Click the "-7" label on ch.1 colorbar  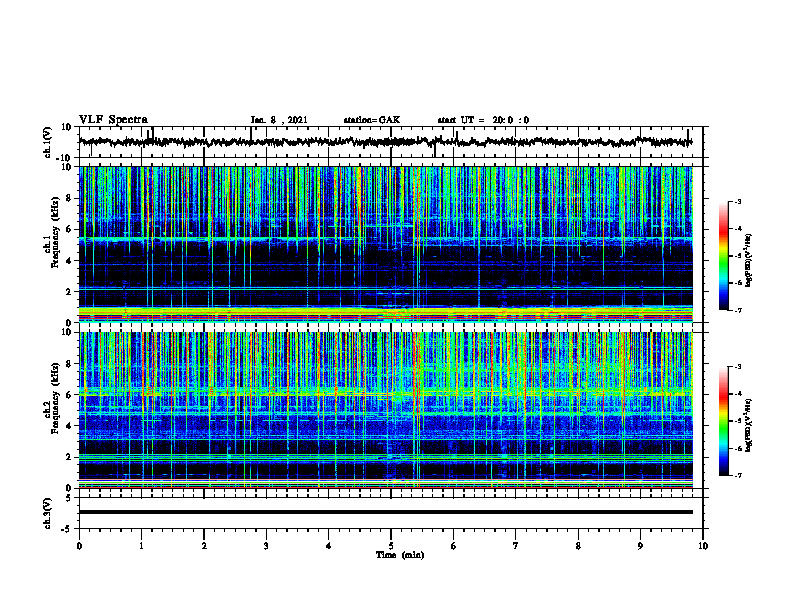[738, 310]
